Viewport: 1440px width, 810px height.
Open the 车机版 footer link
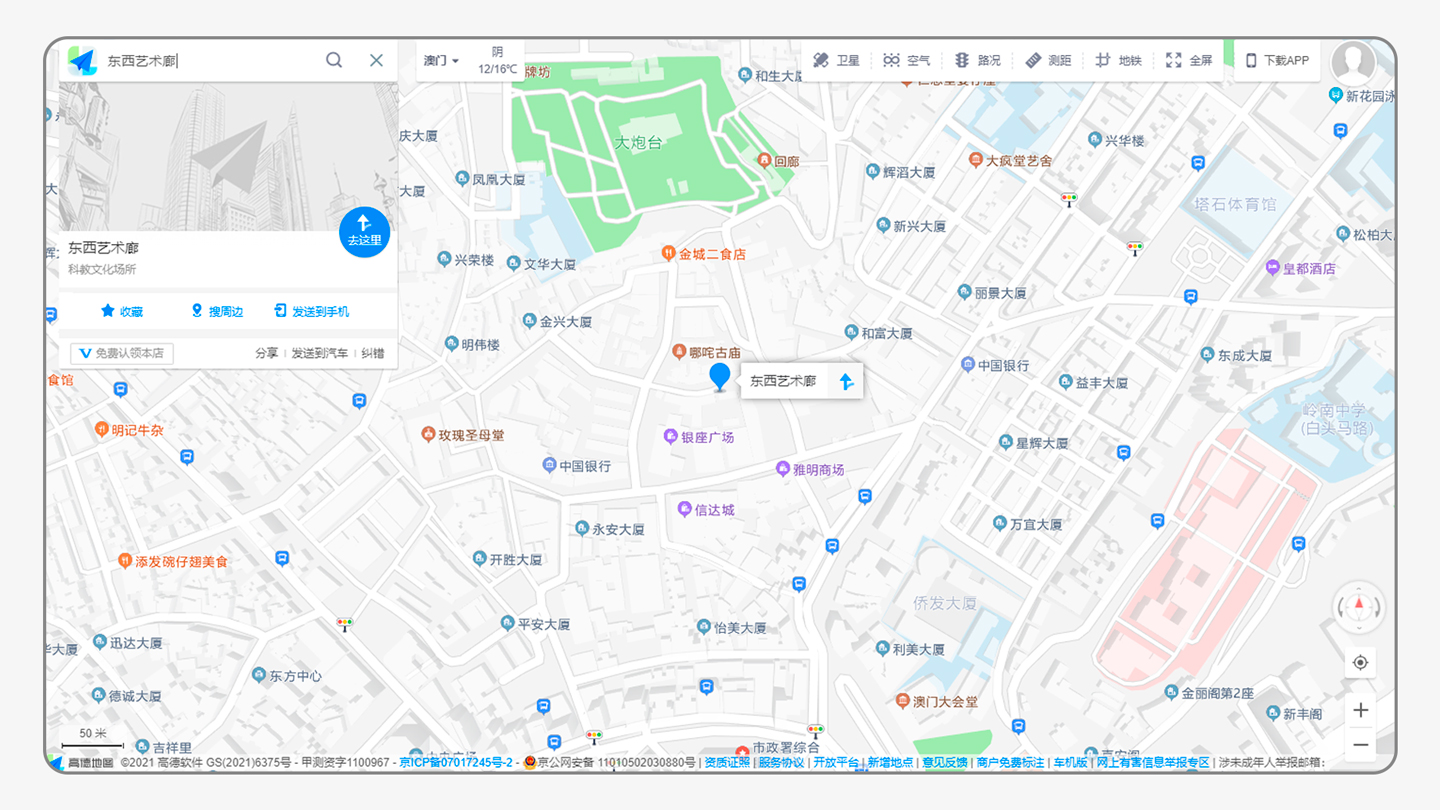1070,762
